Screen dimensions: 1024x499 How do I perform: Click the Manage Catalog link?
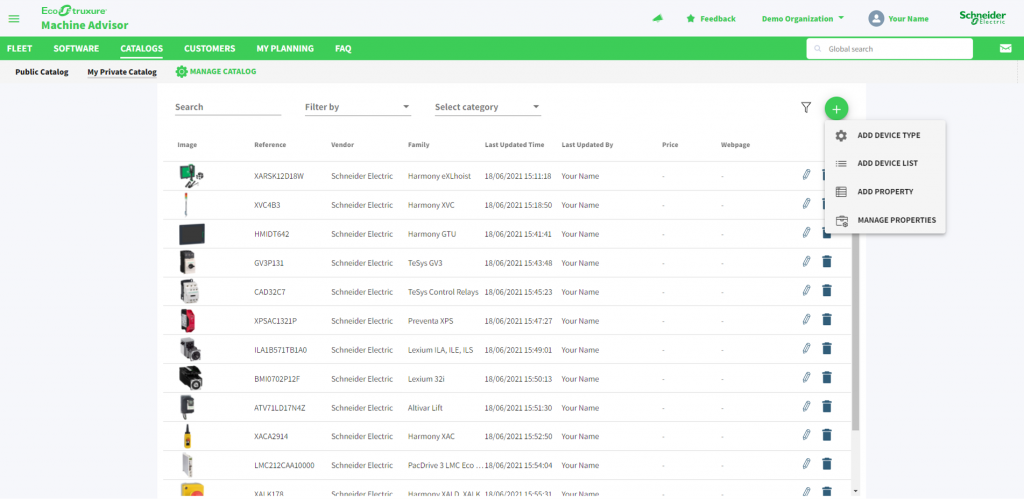(x=223, y=72)
